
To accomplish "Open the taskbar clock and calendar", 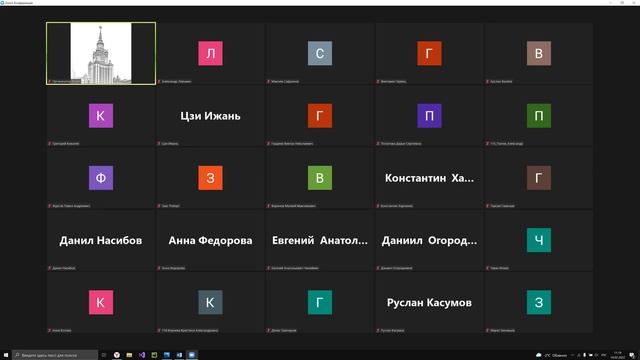I will click(x=618, y=355).
